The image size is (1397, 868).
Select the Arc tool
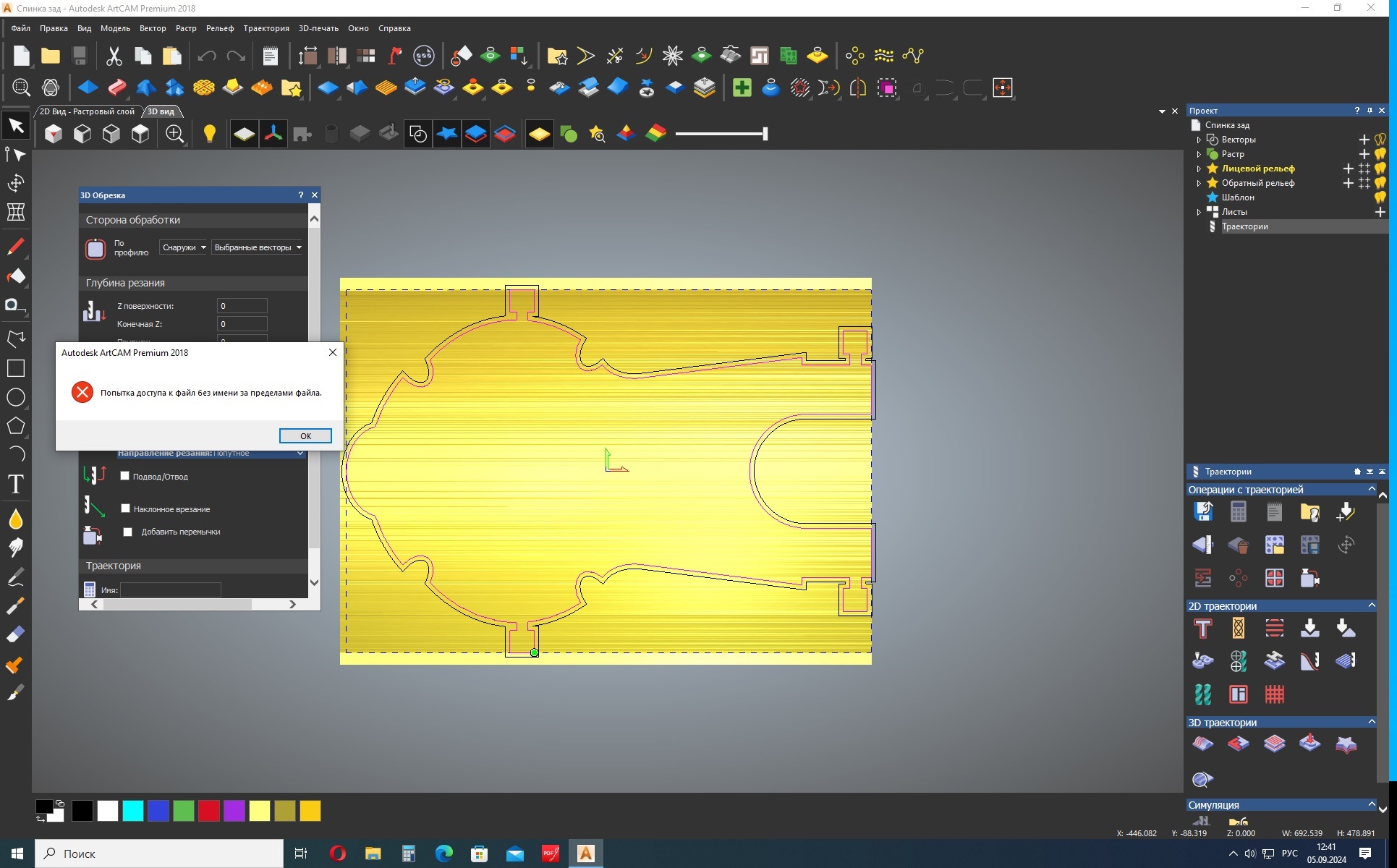coord(16,454)
